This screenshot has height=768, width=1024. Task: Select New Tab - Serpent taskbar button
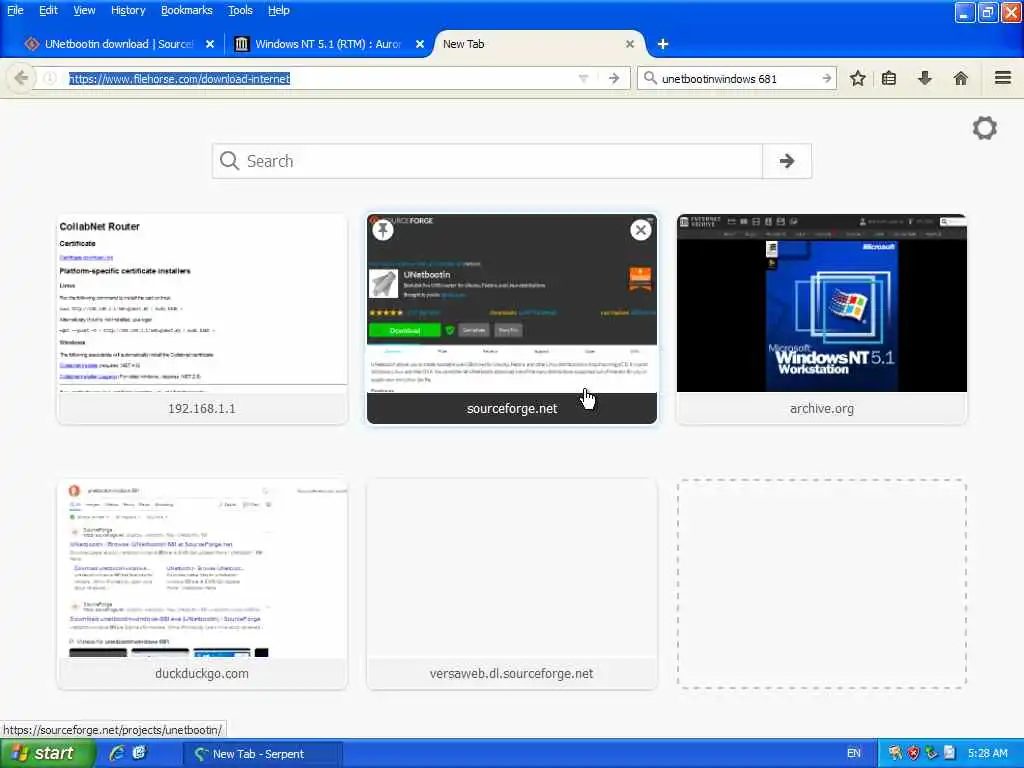pyautogui.click(x=261, y=754)
